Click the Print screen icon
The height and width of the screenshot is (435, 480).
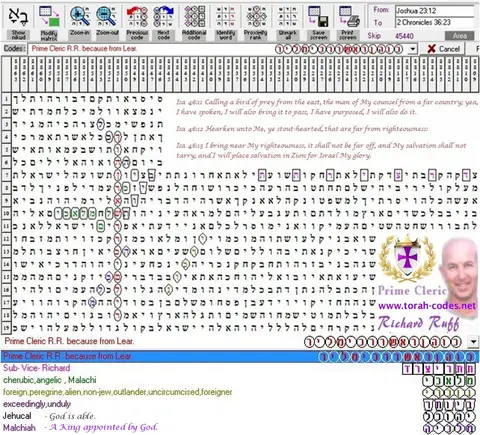348,17
